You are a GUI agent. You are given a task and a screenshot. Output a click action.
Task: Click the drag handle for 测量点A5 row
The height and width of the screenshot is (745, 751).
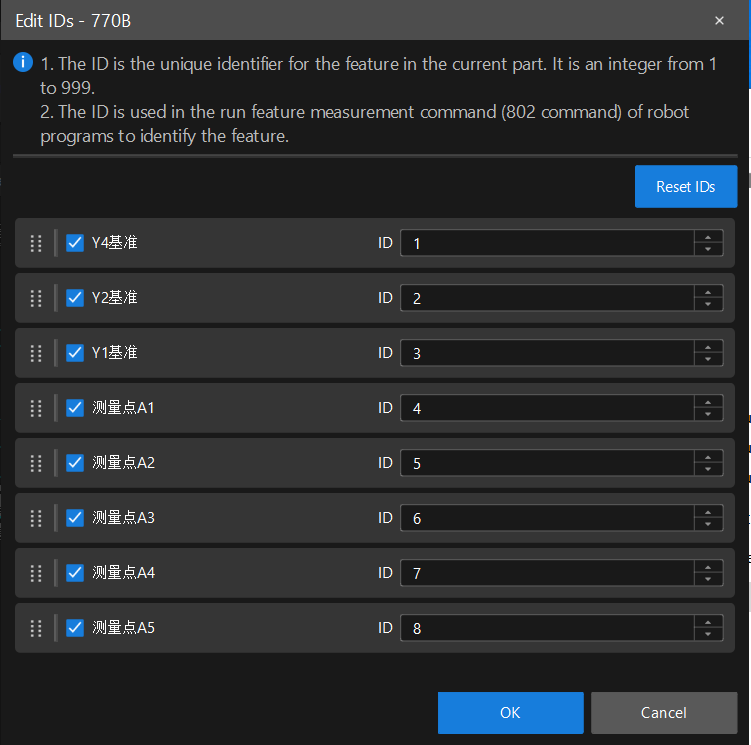pyautogui.click(x=36, y=628)
